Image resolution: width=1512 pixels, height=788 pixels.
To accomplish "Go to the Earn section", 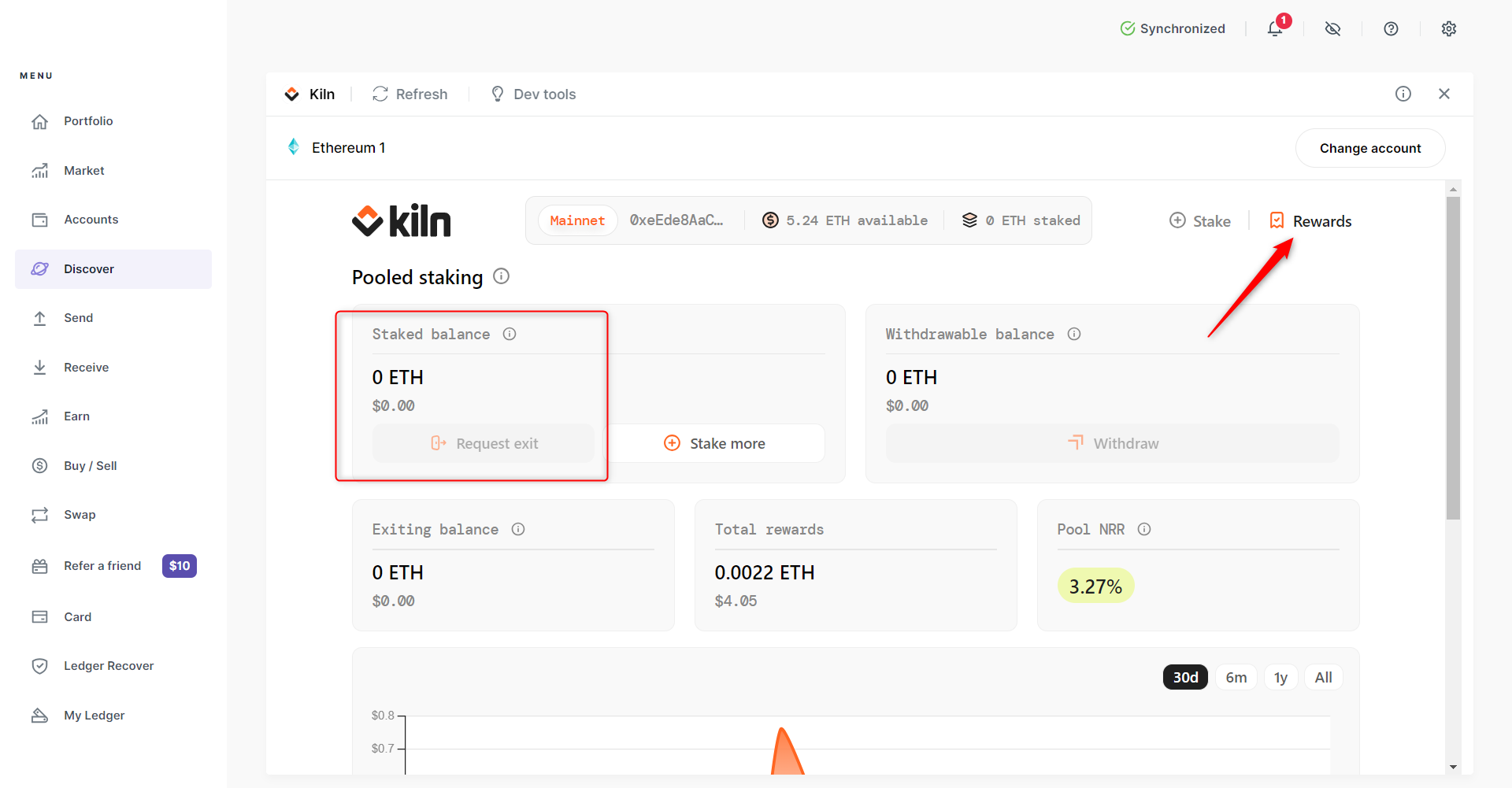I will [113, 416].
